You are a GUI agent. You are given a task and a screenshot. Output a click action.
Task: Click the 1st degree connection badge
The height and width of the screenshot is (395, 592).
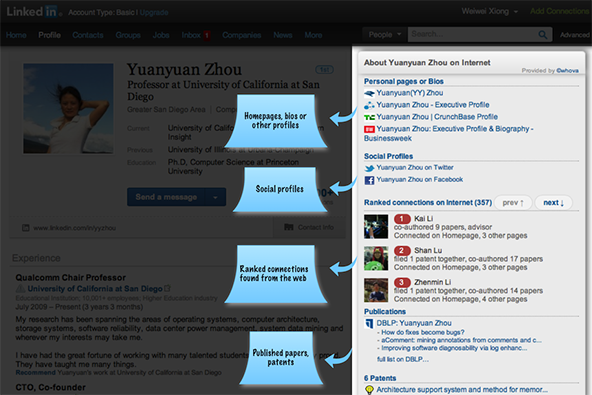324,69
